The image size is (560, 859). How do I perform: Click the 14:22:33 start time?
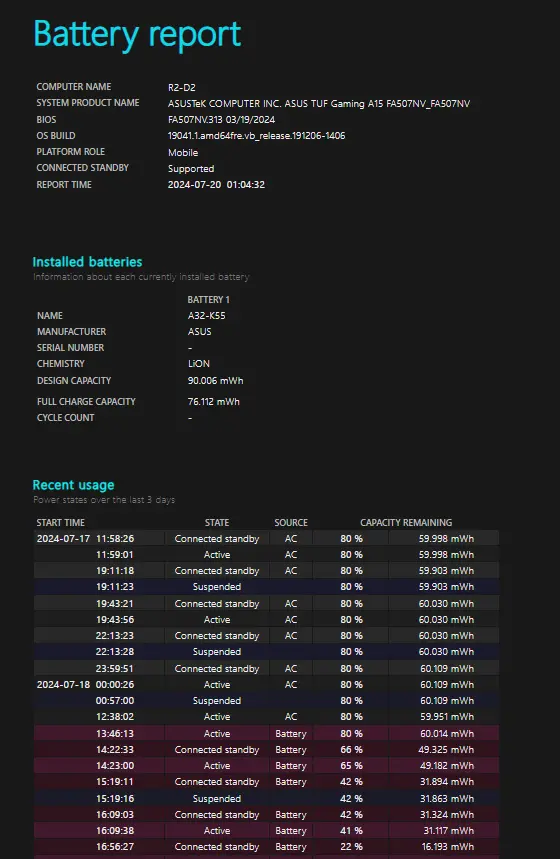coord(115,749)
